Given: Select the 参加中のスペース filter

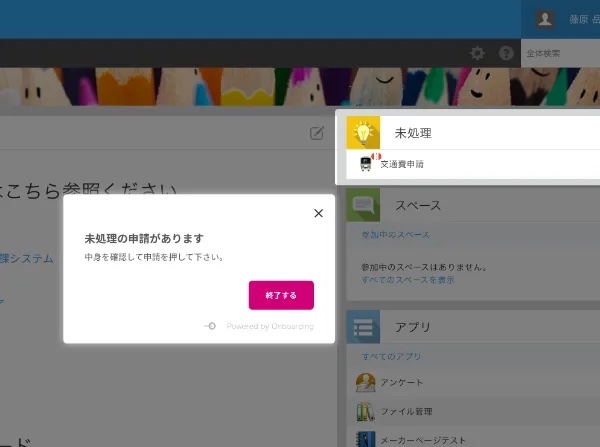Looking at the screenshot, I should (x=395, y=234).
